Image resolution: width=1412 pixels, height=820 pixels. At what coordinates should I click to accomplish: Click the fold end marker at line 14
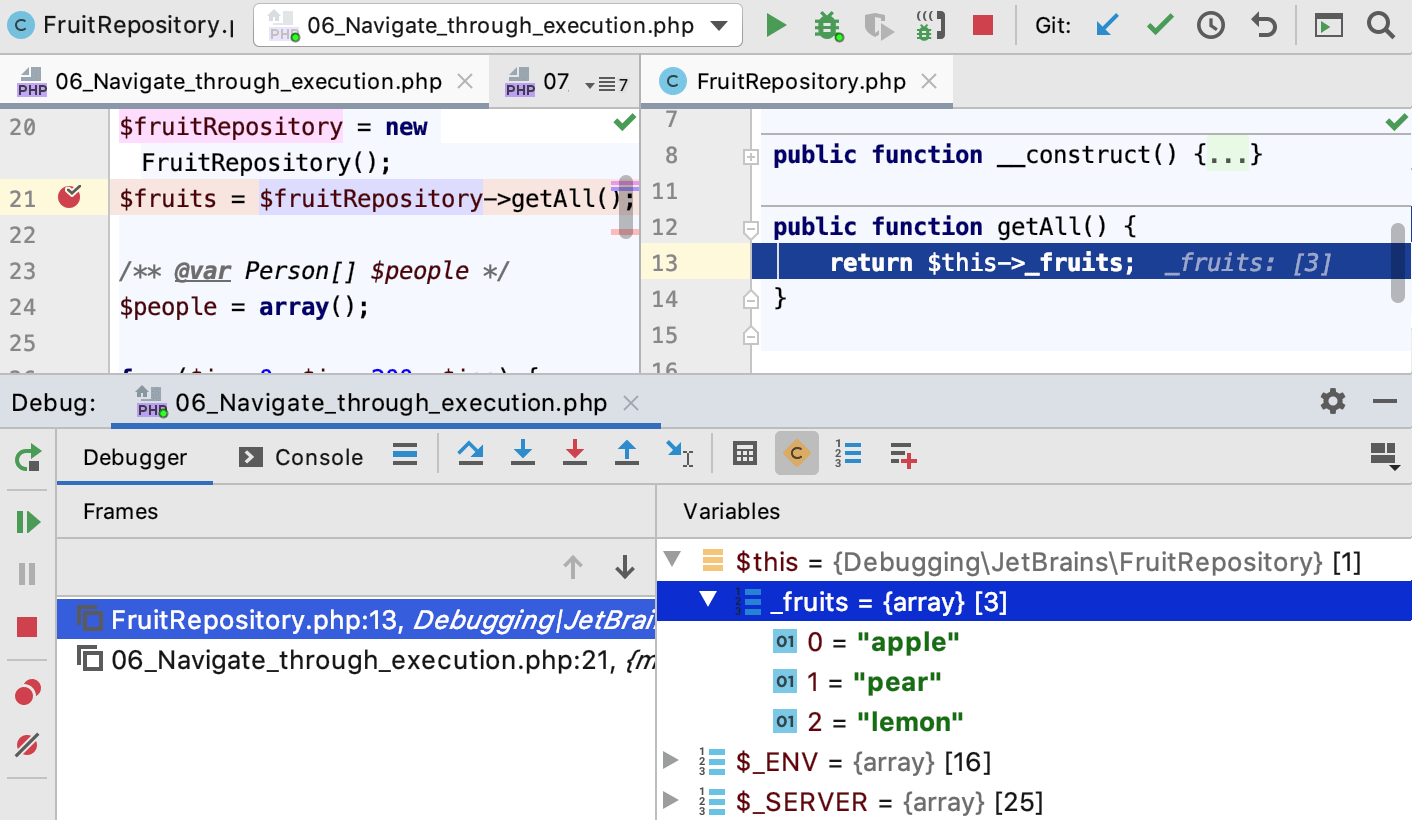point(750,299)
